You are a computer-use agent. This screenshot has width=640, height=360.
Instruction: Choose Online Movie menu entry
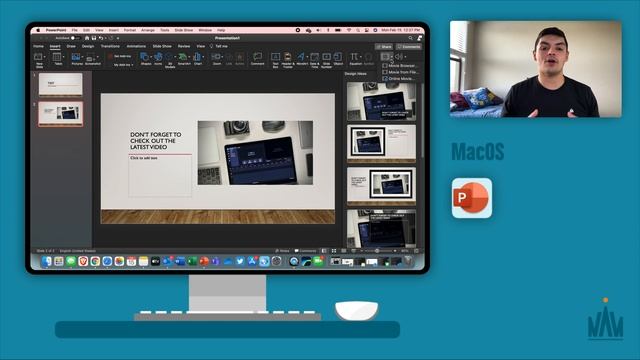click(398, 78)
